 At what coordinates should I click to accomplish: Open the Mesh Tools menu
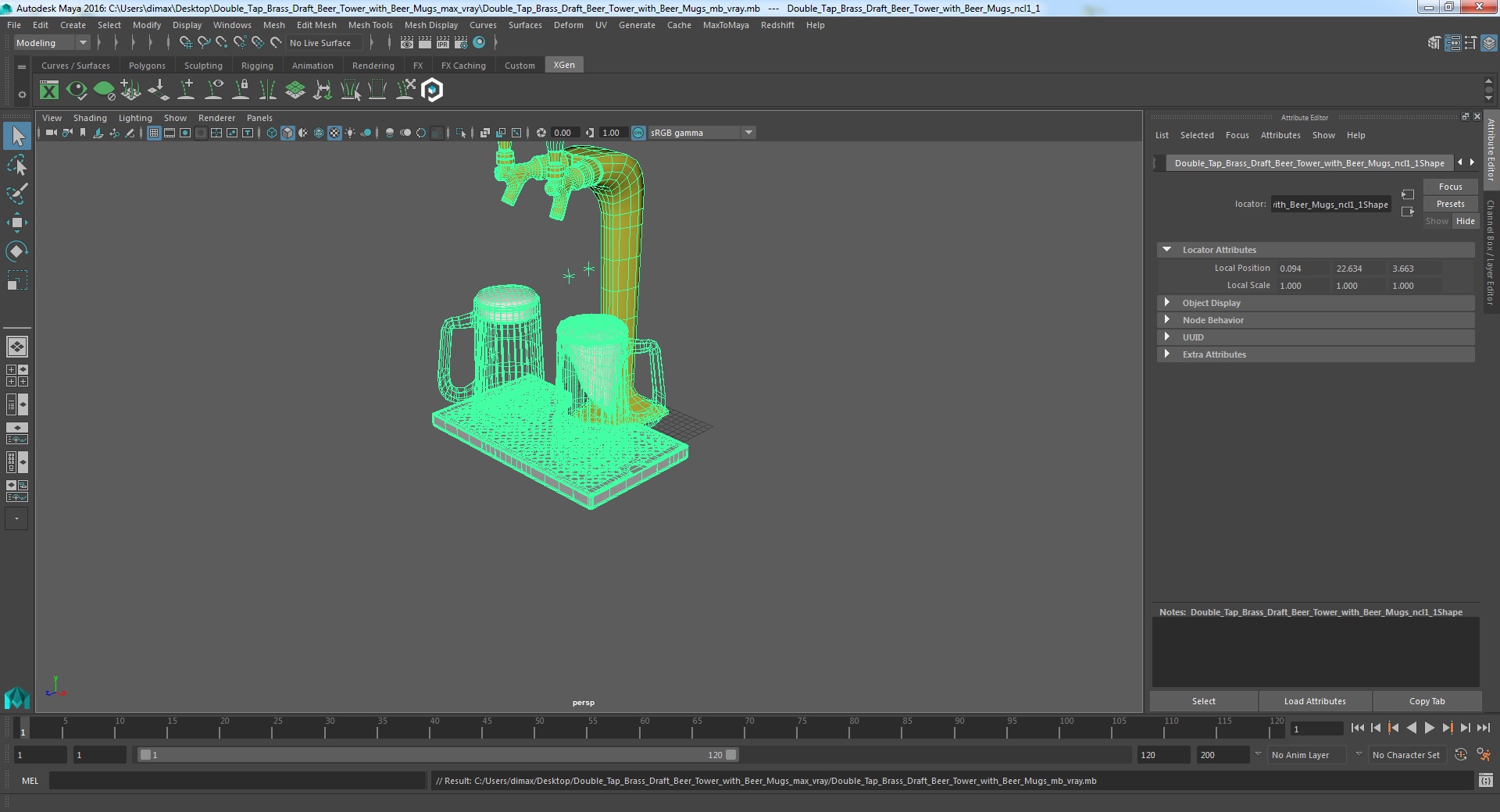tap(370, 25)
